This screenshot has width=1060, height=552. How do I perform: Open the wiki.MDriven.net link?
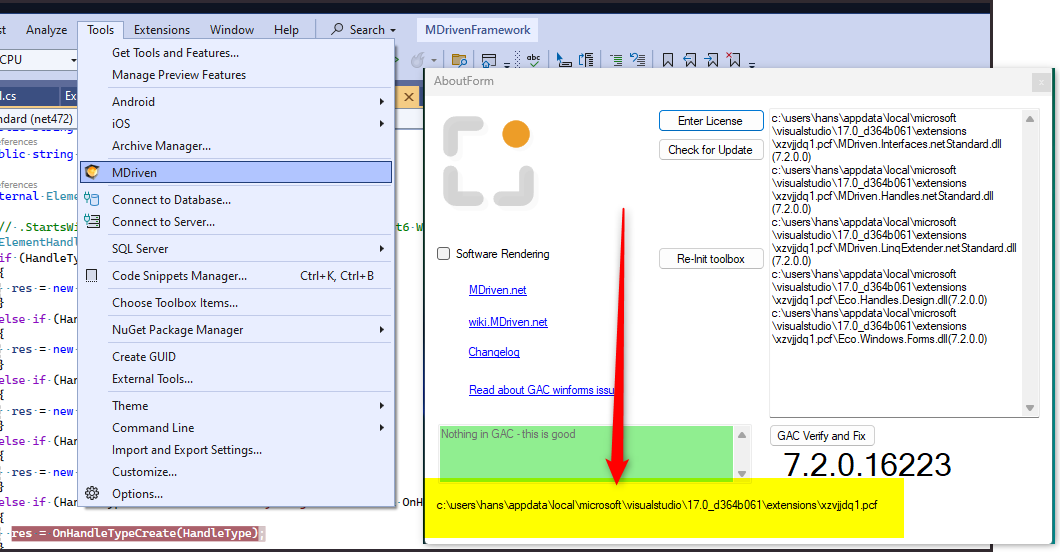click(x=508, y=322)
